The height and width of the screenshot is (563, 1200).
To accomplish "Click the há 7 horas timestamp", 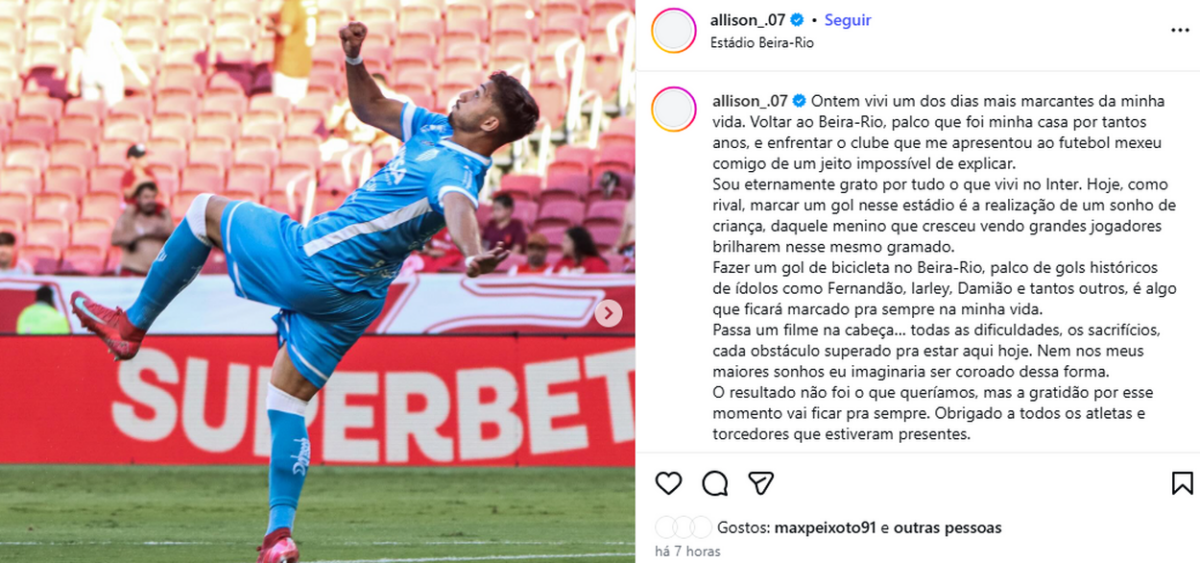I will (x=686, y=550).
